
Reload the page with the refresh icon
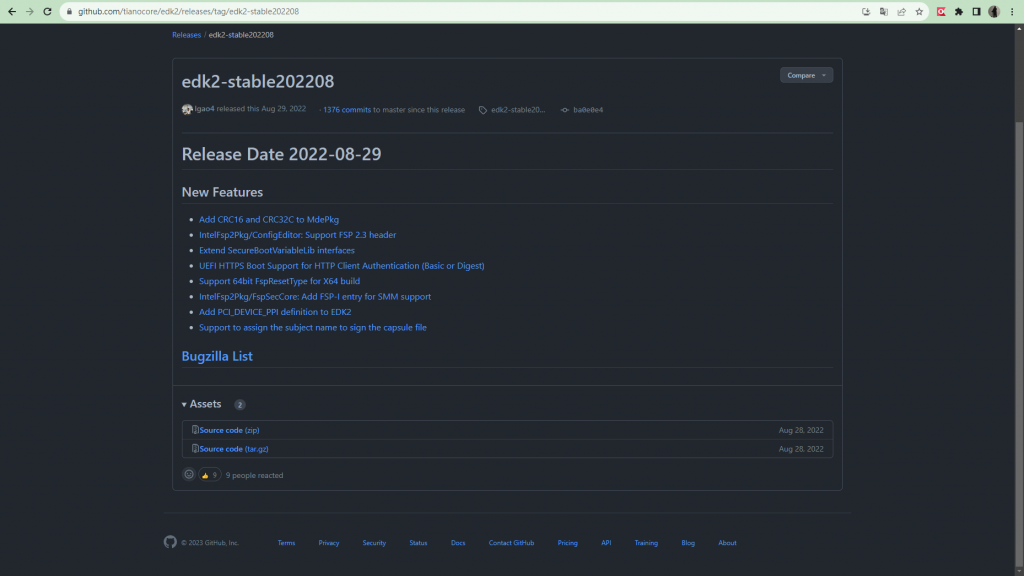click(47, 11)
